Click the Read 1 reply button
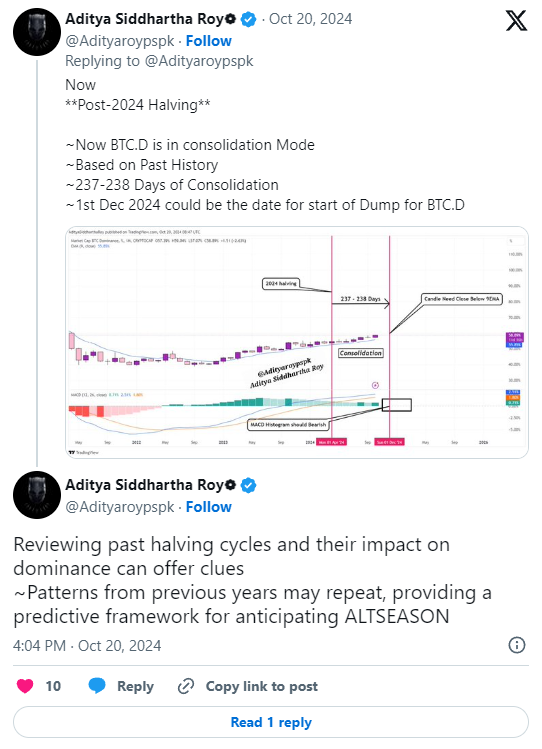Viewport: 542px width, 749px height. [271, 722]
